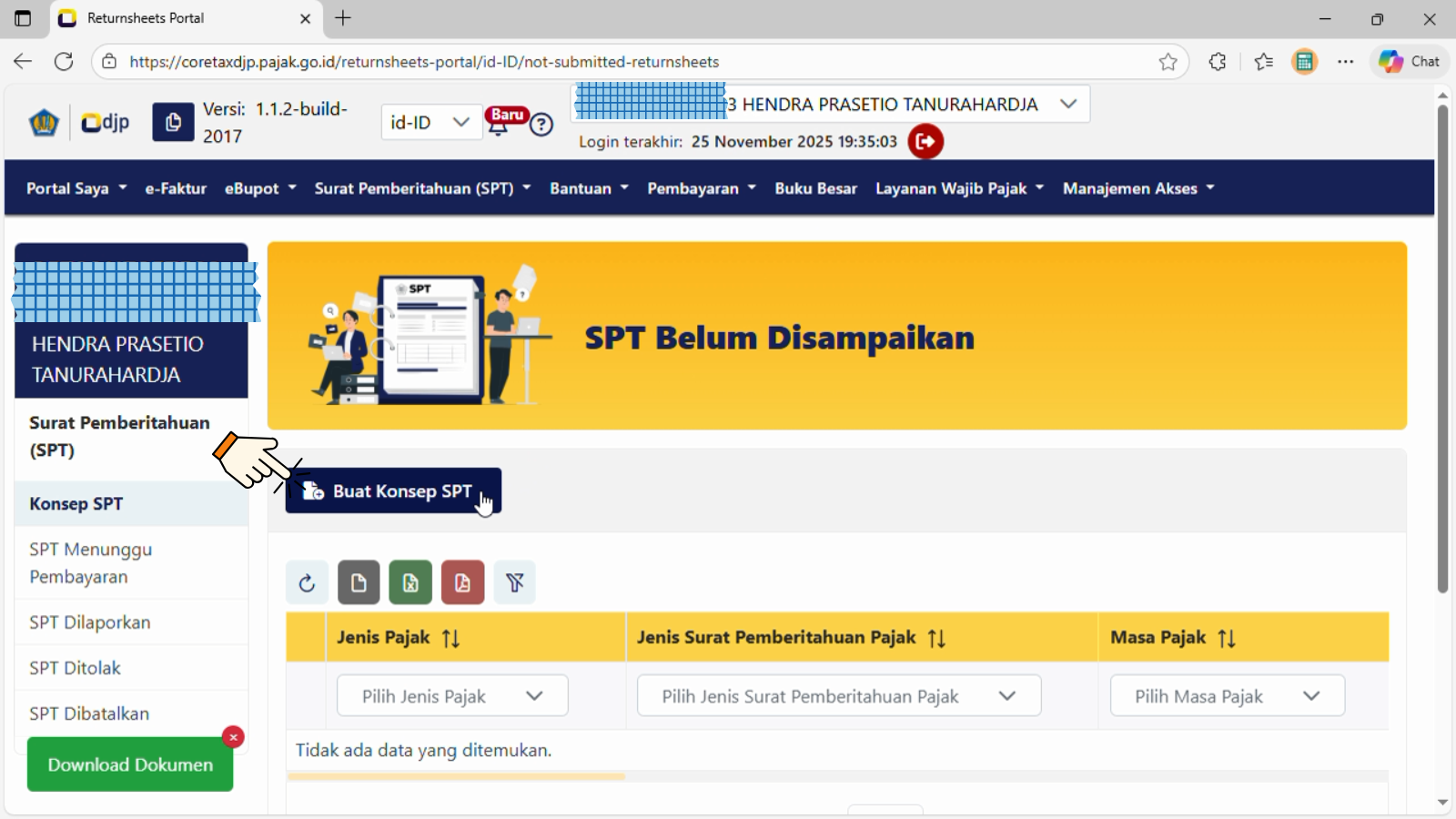
Task: Select SPT Dilaporkan in the sidebar
Action: 90,622
